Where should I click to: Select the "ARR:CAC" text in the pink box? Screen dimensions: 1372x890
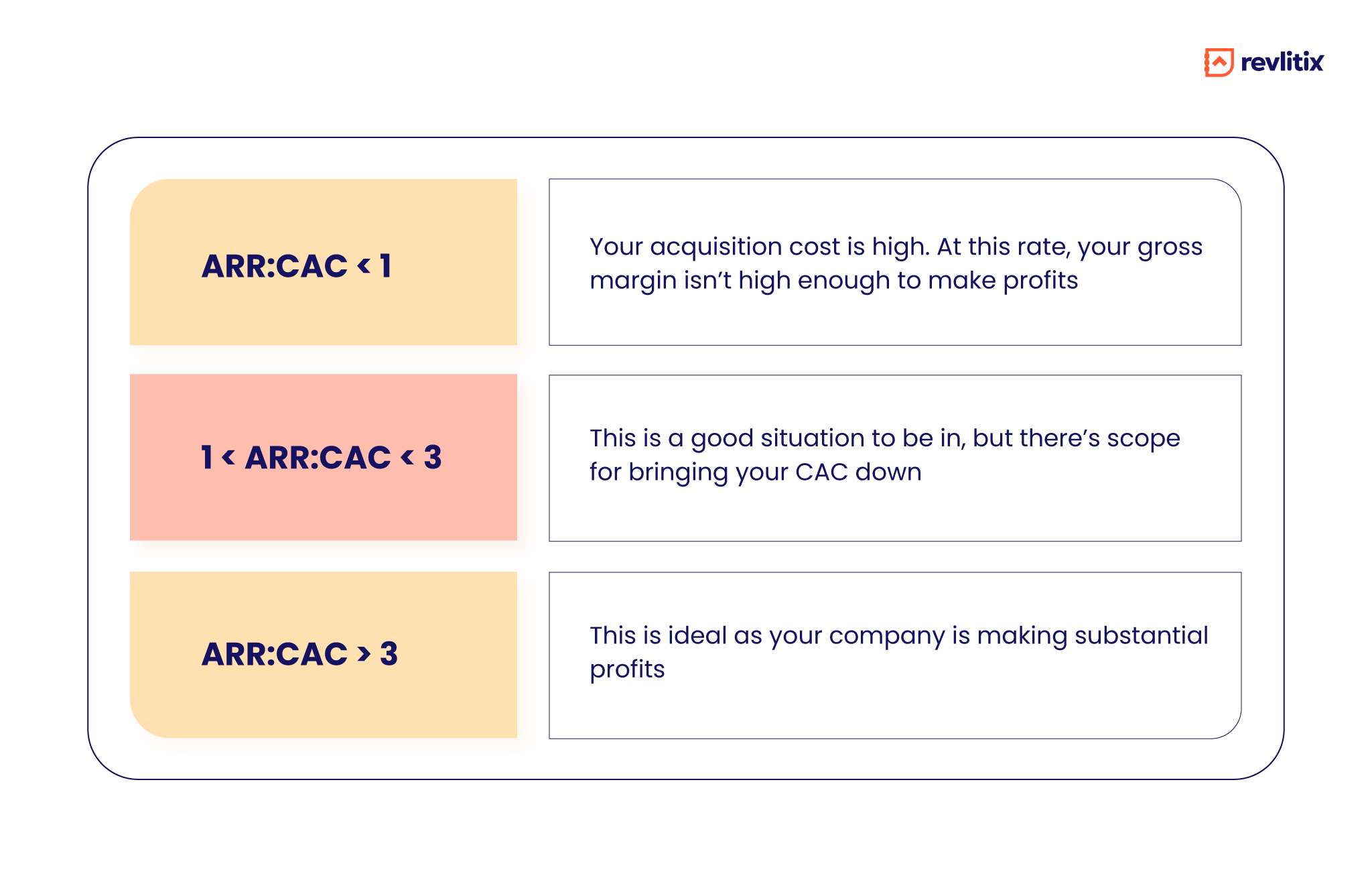[318, 458]
